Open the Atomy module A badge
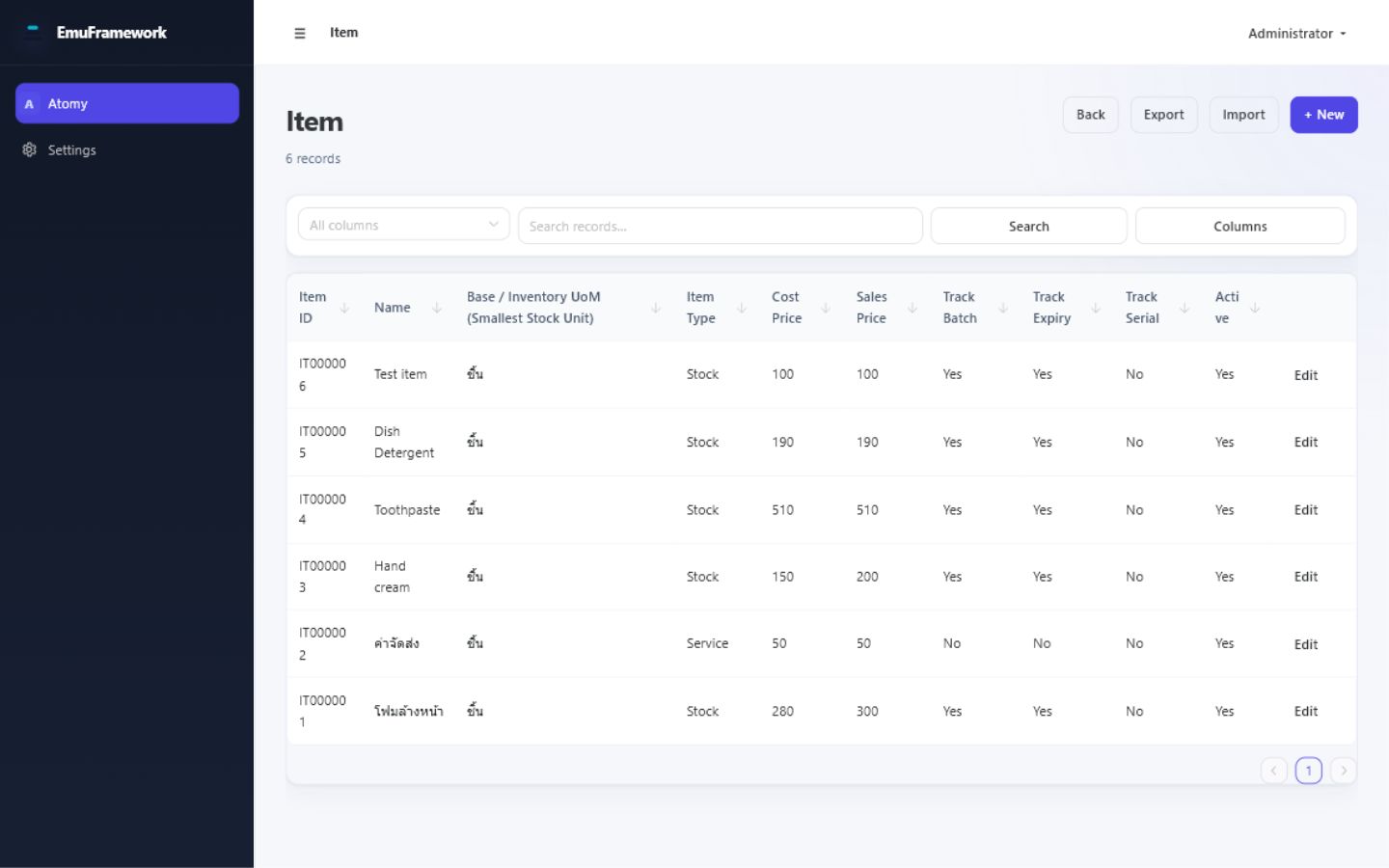The height and width of the screenshot is (868, 1389). (29, 104)
